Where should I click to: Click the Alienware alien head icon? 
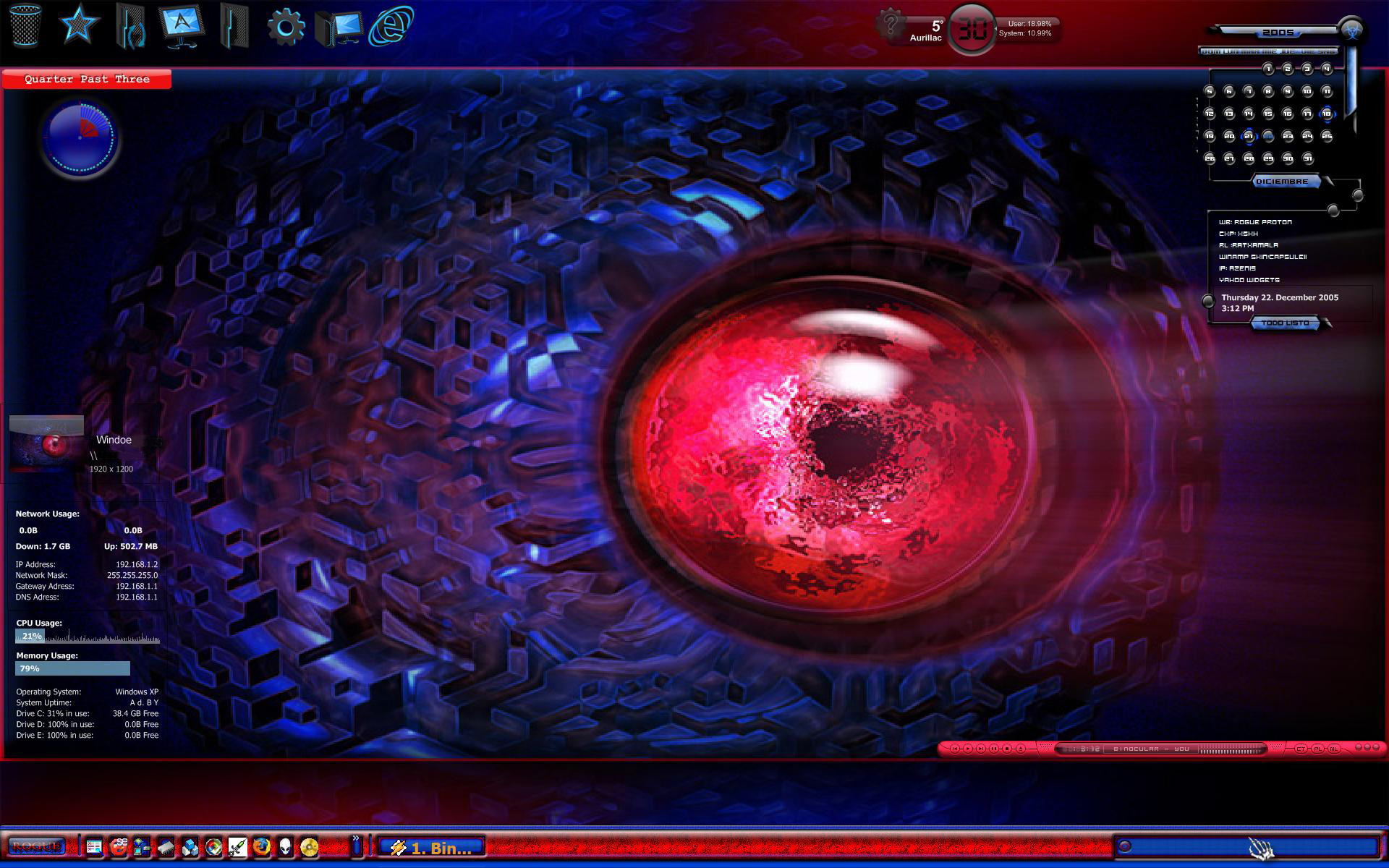click(x=285, y=846)
